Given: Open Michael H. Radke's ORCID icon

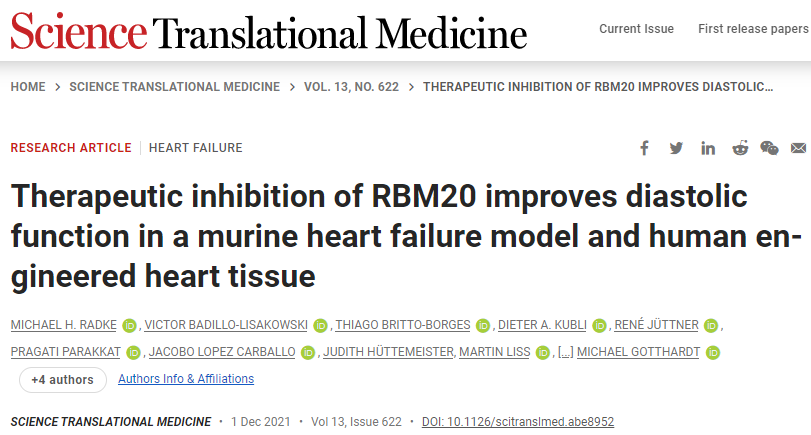Looking at the screenshot, I should [x=129, y=325].
